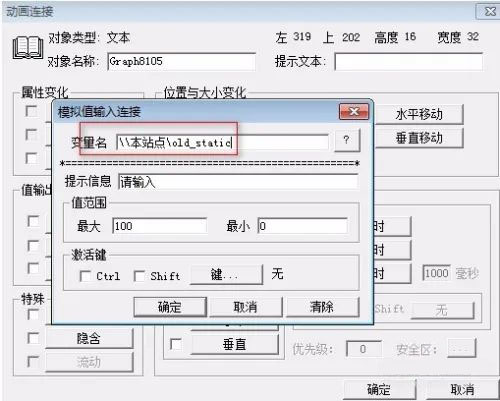500x401 pixels.
Task: Open the 垂直移动 connection
Action: tap(419, 138)
